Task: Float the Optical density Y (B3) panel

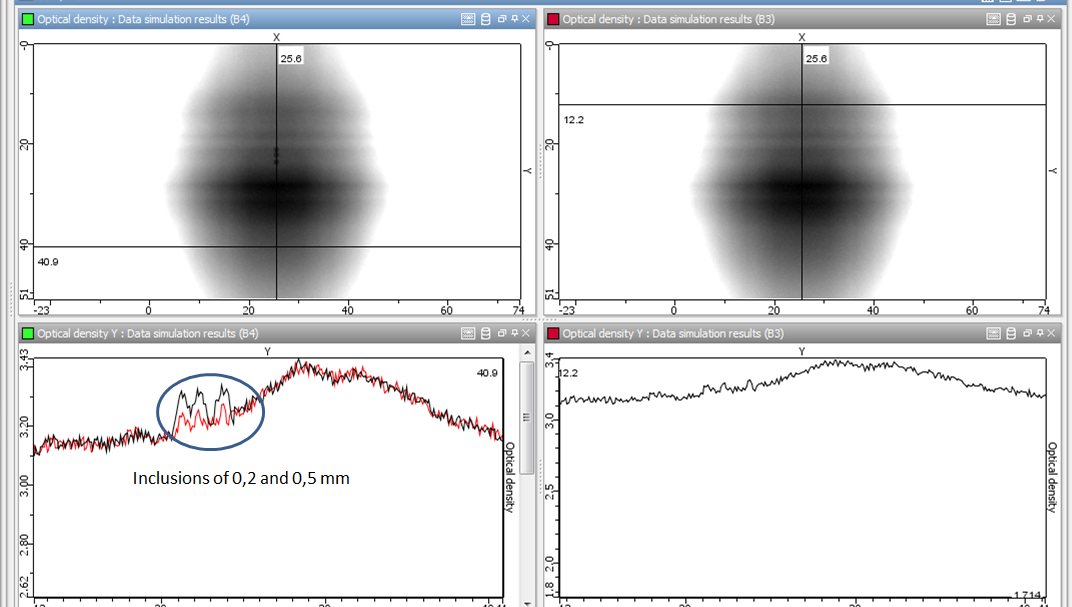Action: 1027,333
